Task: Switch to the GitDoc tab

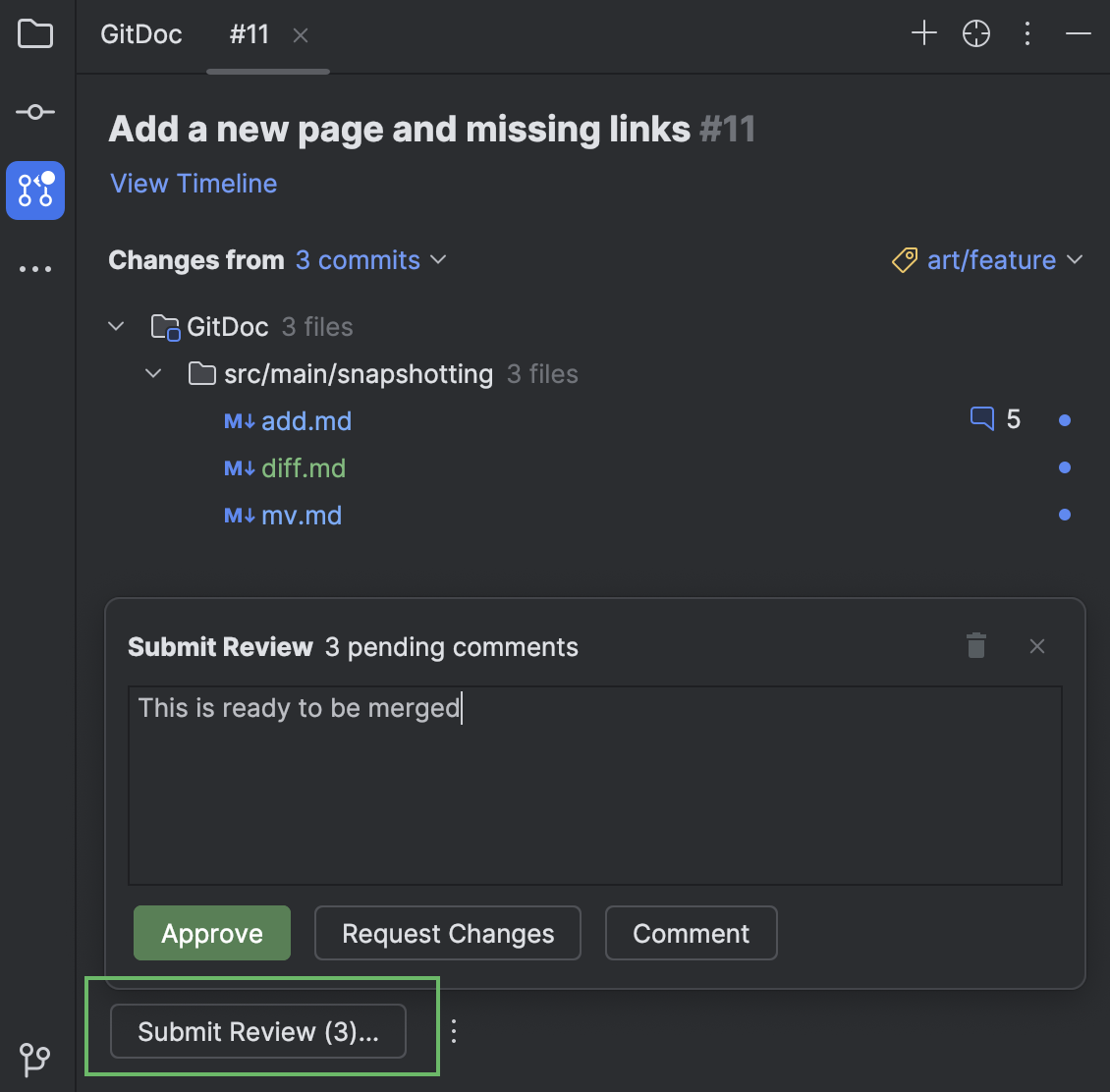Action: click(x=140, y=33)
